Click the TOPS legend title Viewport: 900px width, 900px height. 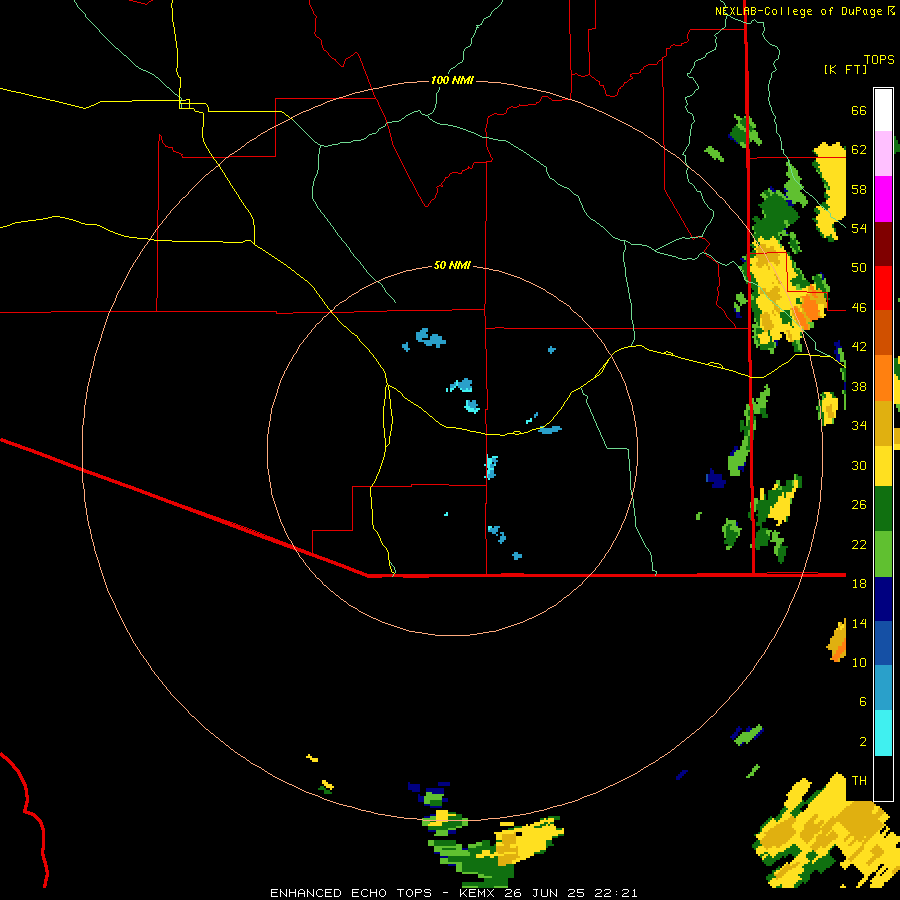click(879, 59)
